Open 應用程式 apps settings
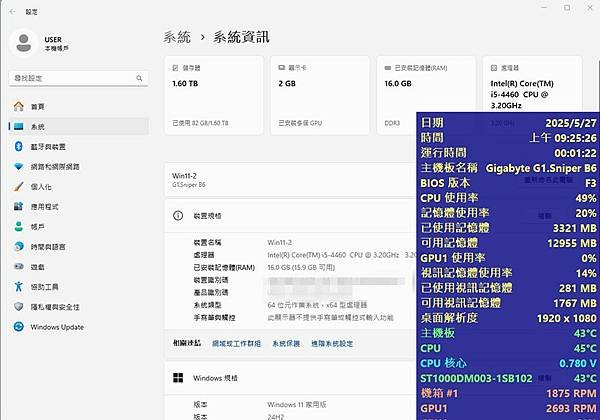Image resolution: width=600 pixels, height=420 pixels. coord(78,207)
